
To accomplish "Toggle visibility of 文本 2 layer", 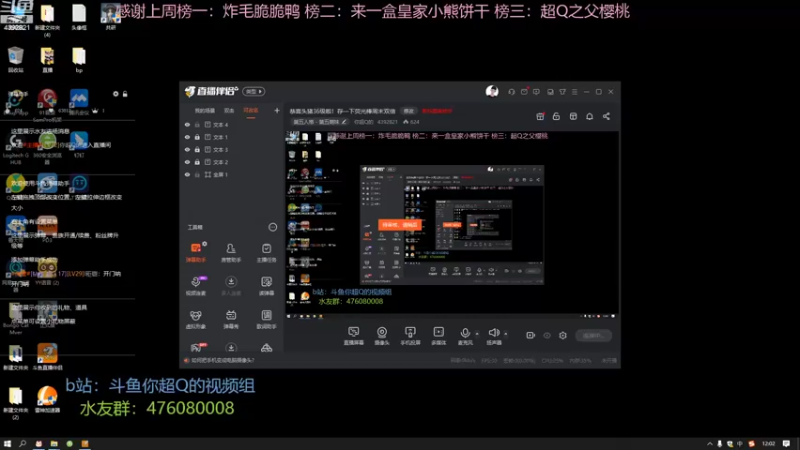I will point(187,162).
